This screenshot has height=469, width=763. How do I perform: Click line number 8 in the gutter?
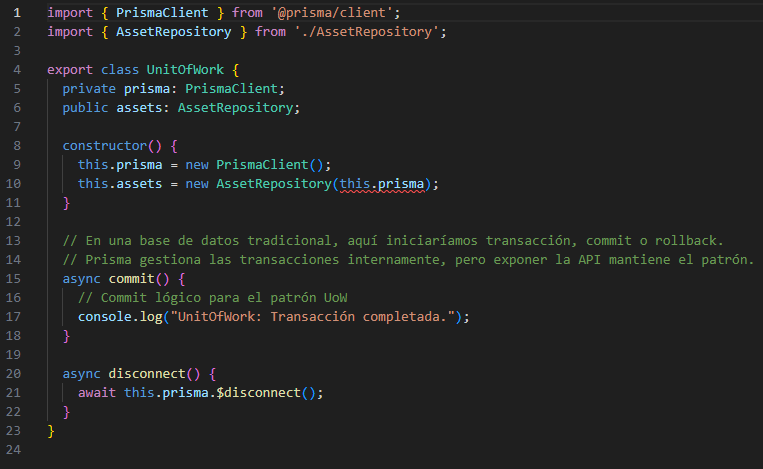tap(17, 145)
